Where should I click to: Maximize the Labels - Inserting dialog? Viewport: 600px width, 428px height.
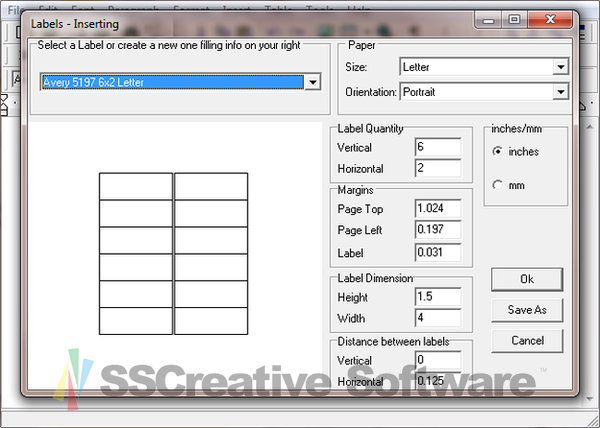click(x=514, y=20)
